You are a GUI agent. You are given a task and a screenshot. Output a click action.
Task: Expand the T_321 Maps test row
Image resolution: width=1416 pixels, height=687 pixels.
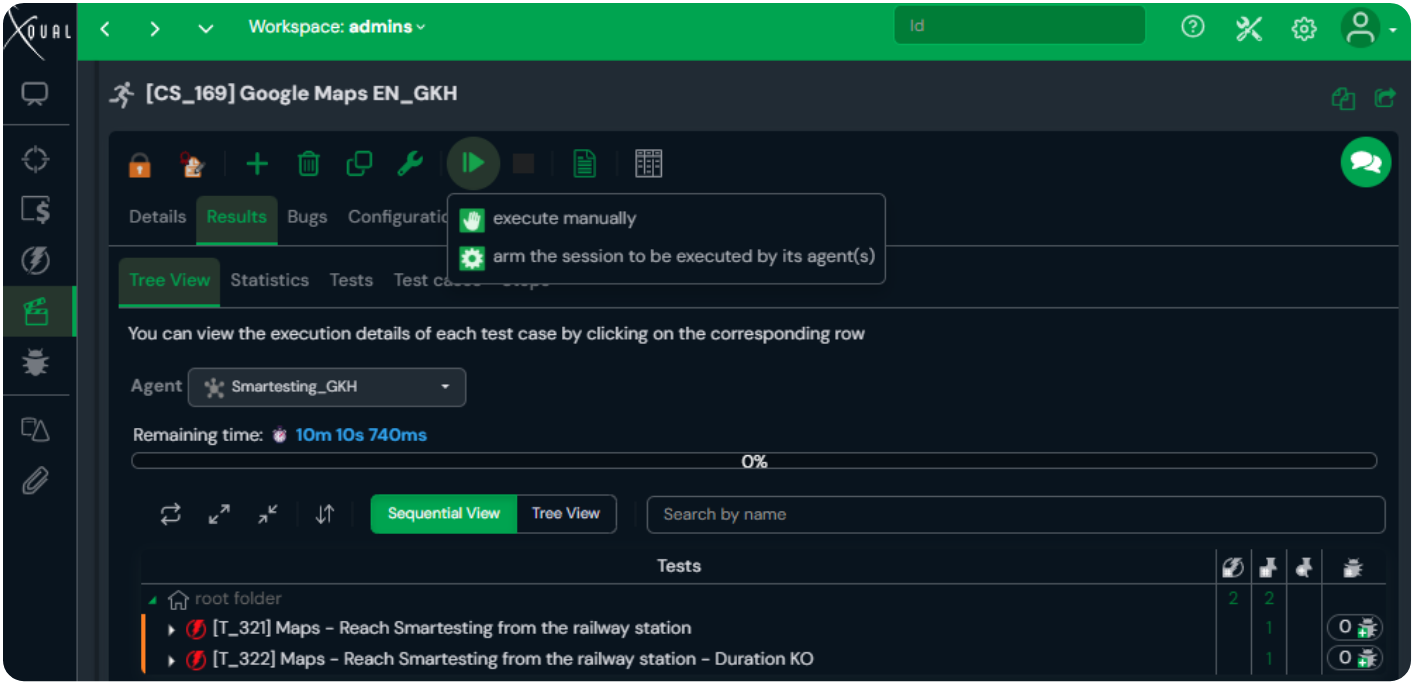[x=172, y=630]
